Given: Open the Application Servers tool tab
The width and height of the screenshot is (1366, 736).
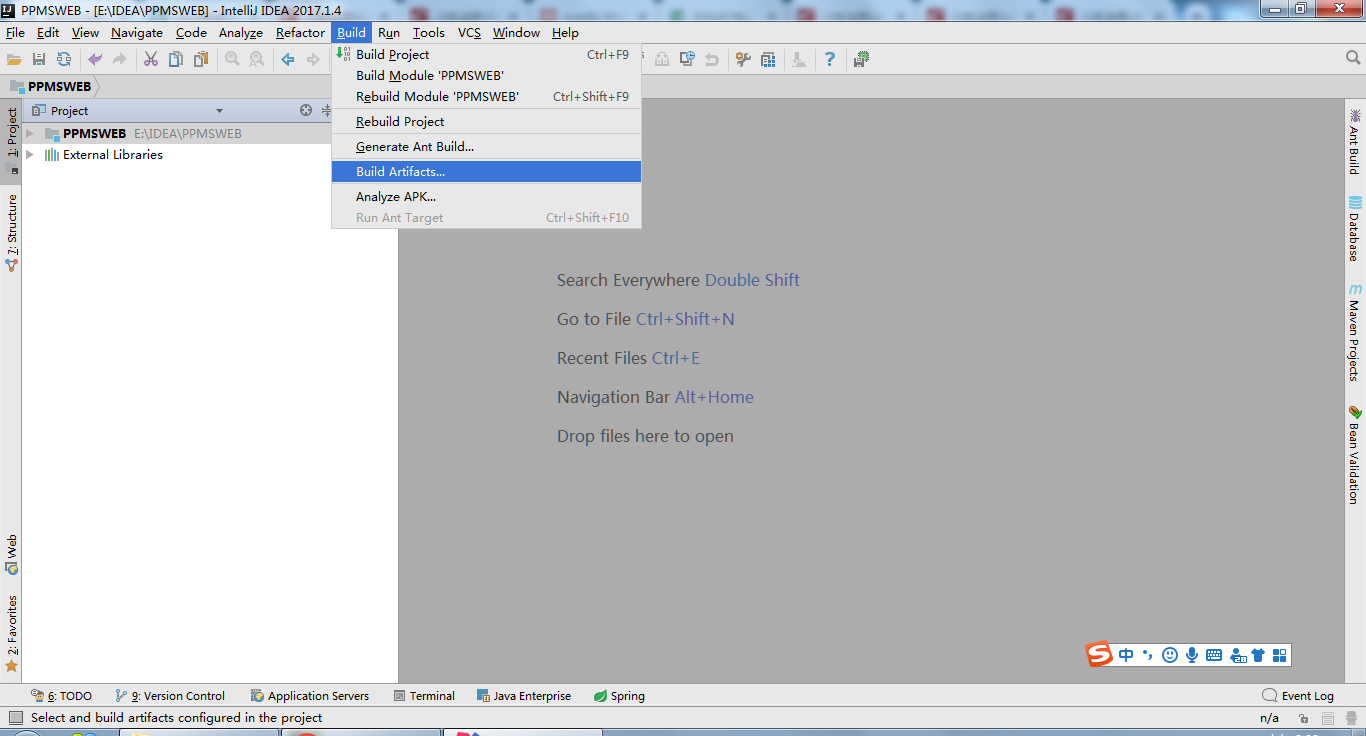Looking at the screenshot, I should pos(310,696).
